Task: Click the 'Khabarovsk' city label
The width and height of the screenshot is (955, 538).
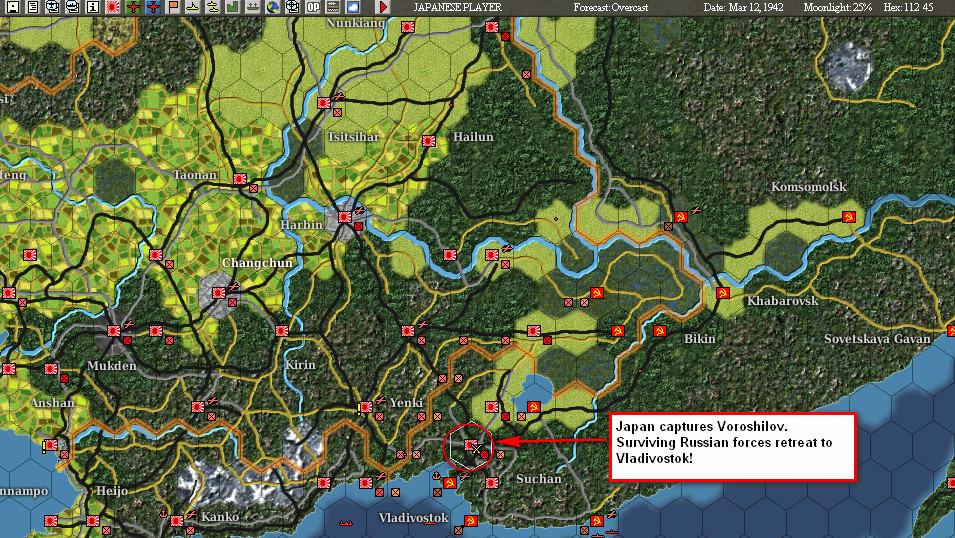Action: coord(783,301)
